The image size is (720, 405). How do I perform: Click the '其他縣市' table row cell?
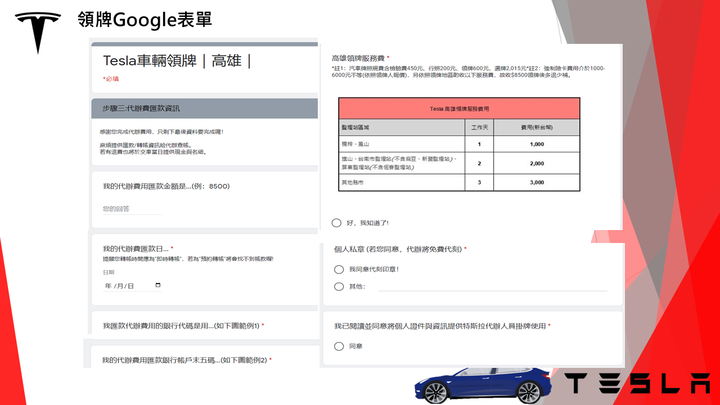402,182
